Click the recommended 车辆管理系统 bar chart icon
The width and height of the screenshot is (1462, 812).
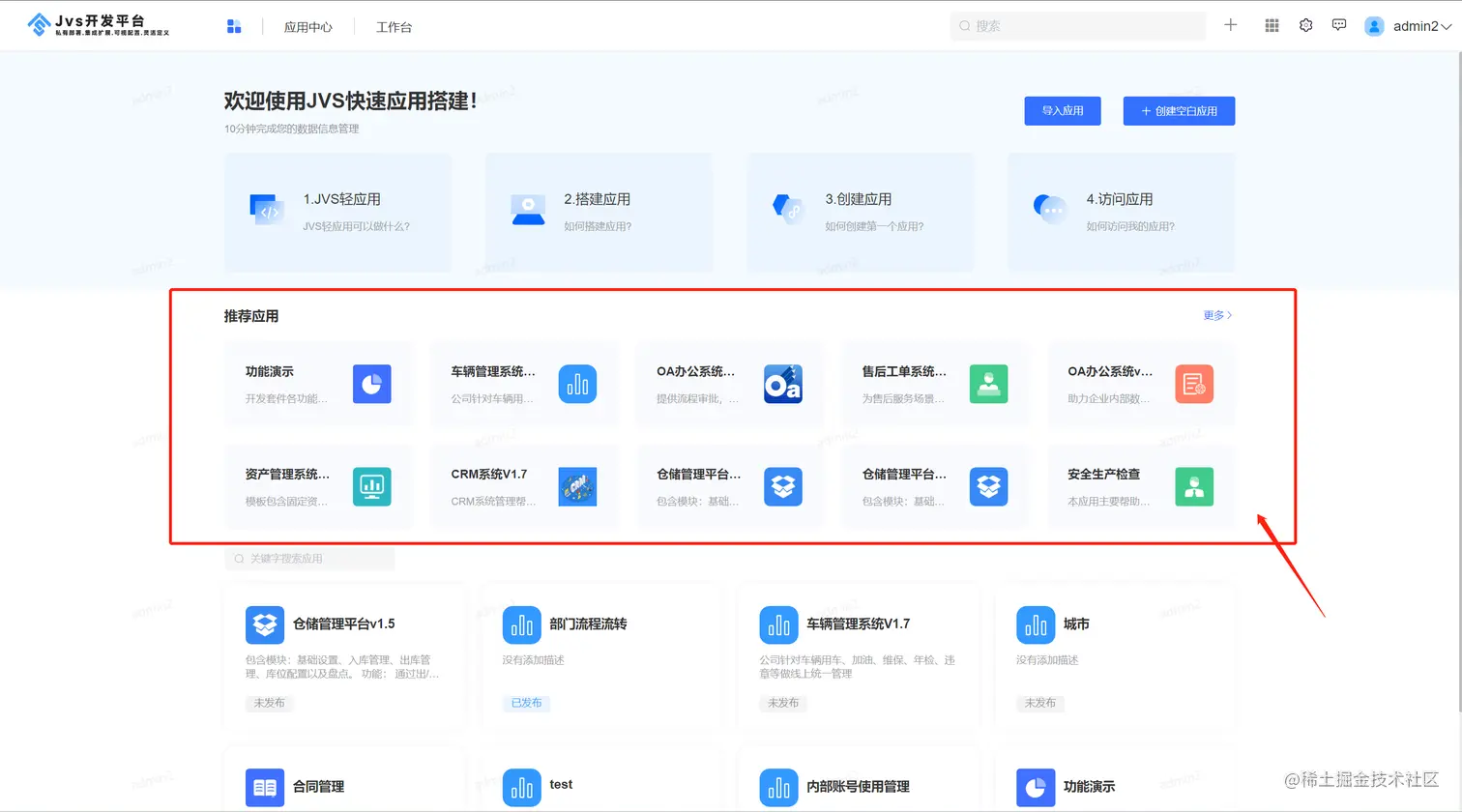click(577, 384)
